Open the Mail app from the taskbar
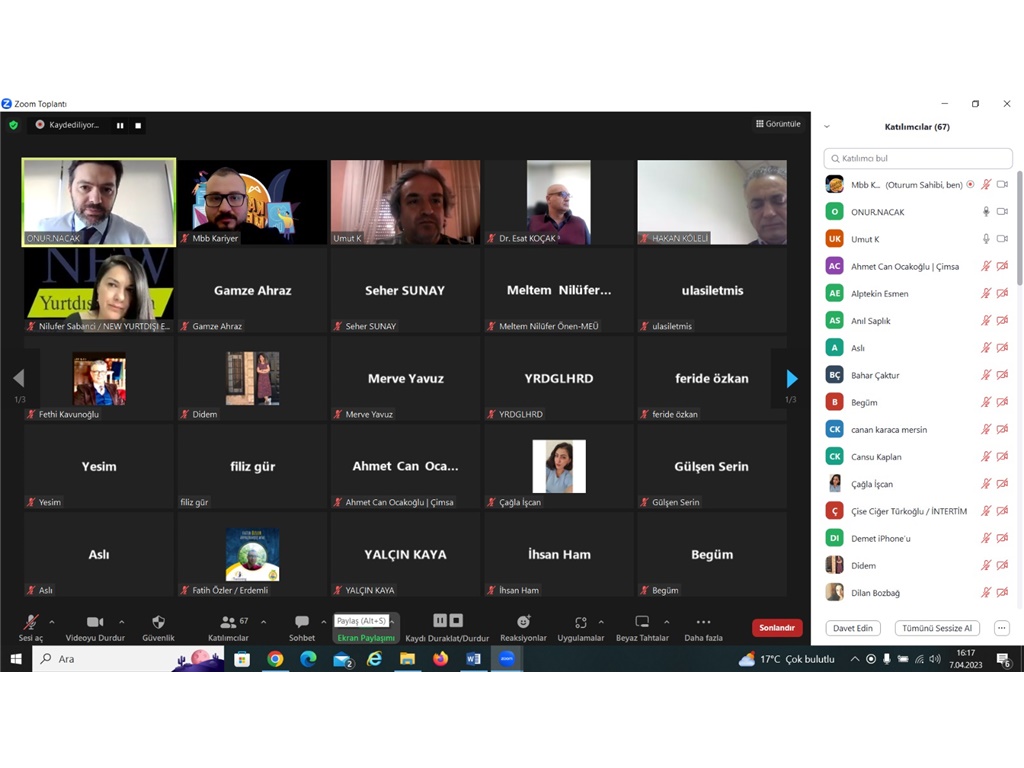1024x768 pixels. pos(342,660)
